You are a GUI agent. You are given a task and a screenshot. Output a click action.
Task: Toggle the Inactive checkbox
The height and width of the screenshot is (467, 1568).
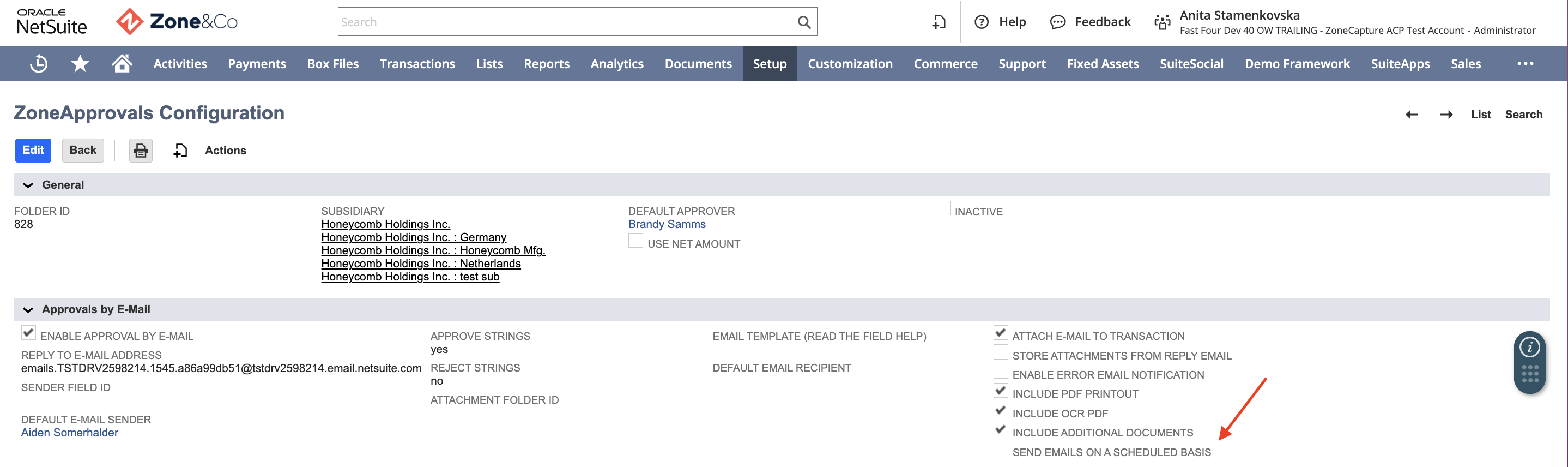[942, 208]
